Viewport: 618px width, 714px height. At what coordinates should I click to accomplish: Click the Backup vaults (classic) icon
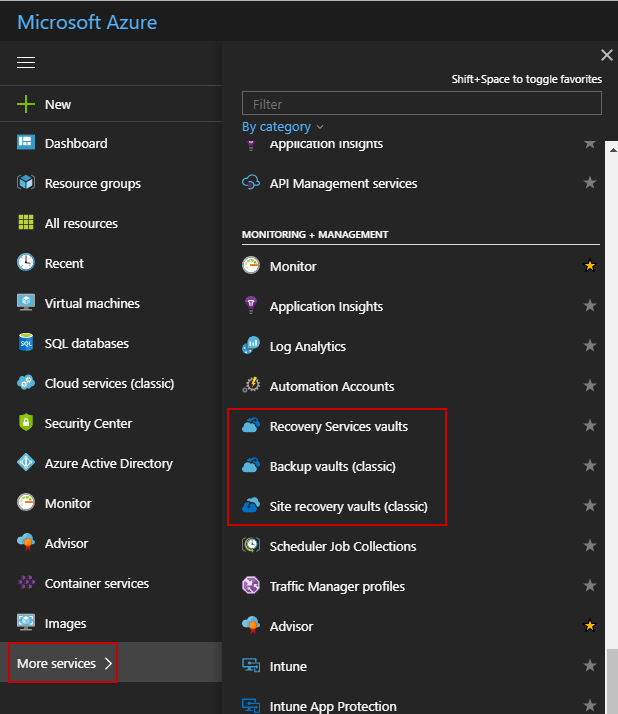(x=251, y=465)
